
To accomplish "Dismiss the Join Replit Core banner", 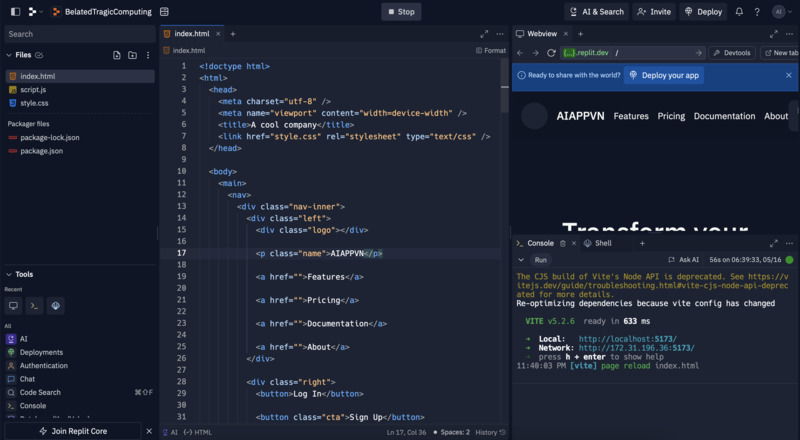I will coord(149,431).
